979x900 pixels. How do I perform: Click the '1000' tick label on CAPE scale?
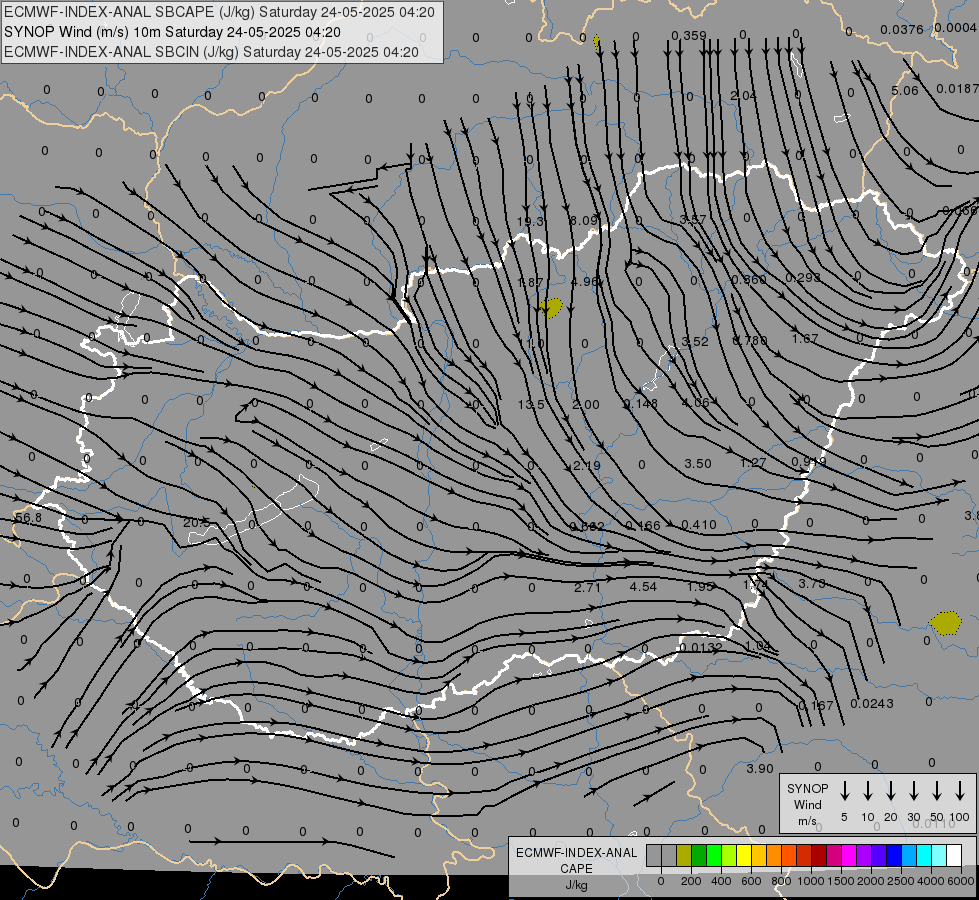[x=810, y=881]
